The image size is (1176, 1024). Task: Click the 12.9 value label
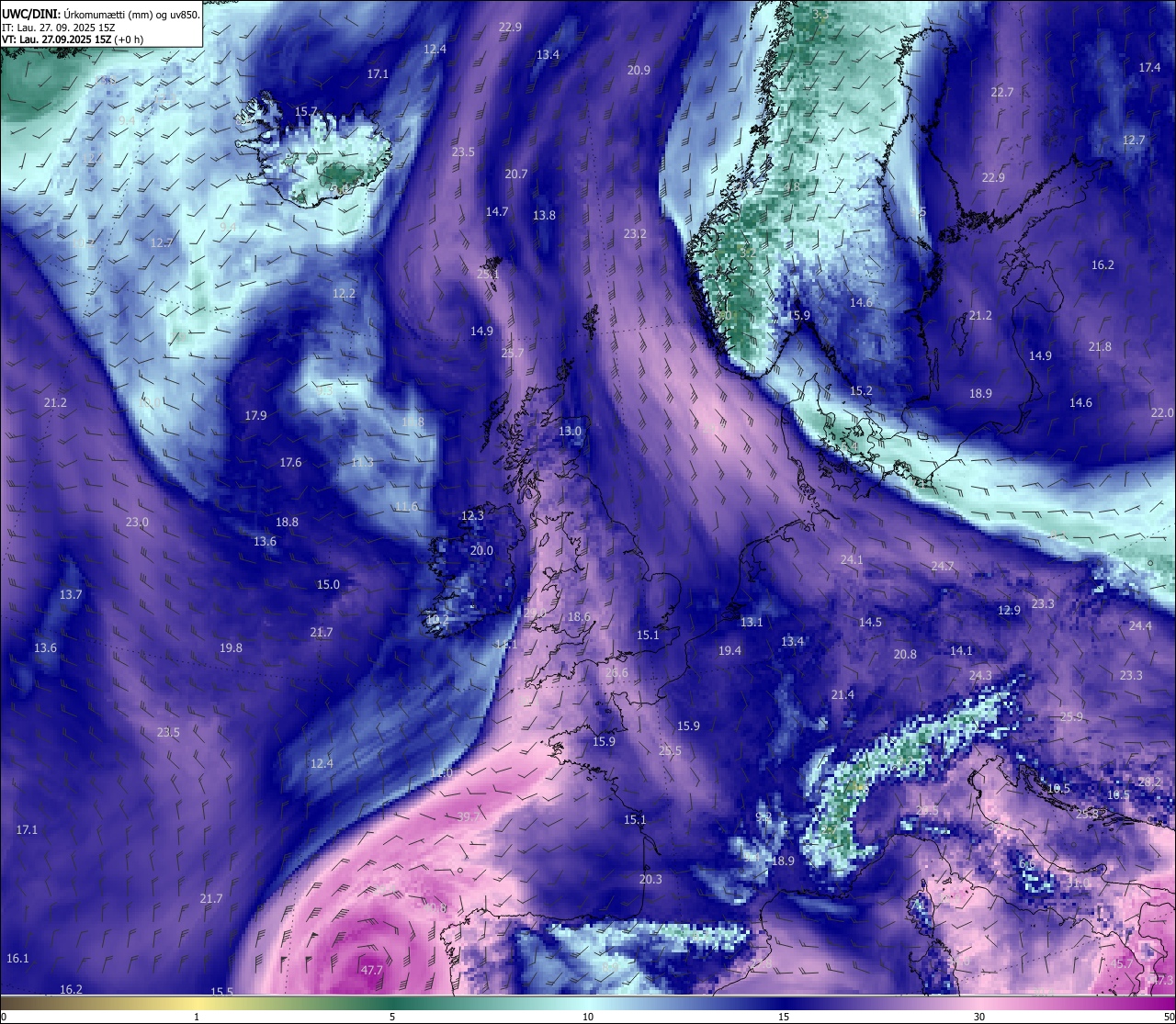coord(1009,610)
